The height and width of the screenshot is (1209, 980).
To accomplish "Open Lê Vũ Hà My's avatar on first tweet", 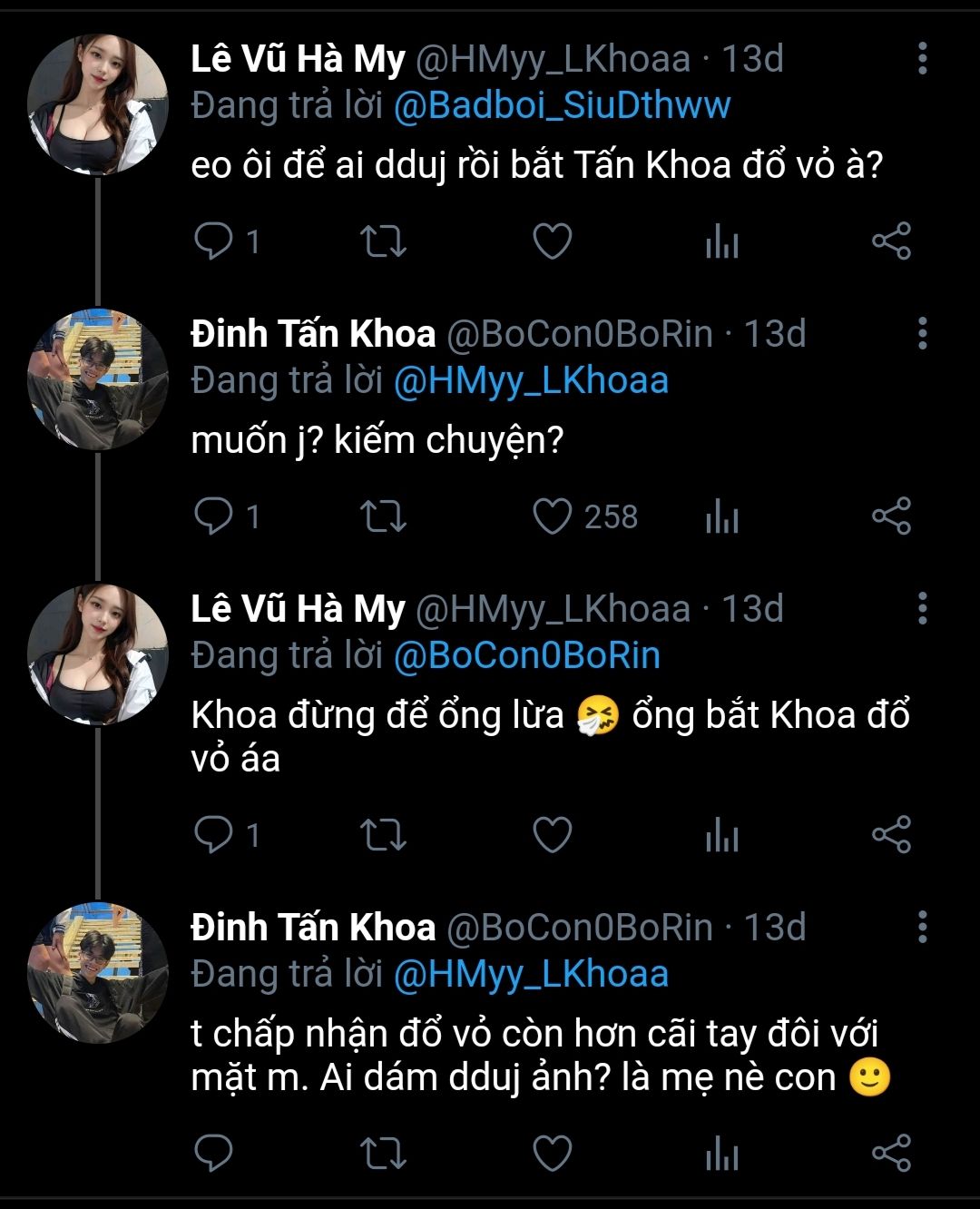I will tap(97, 104).
